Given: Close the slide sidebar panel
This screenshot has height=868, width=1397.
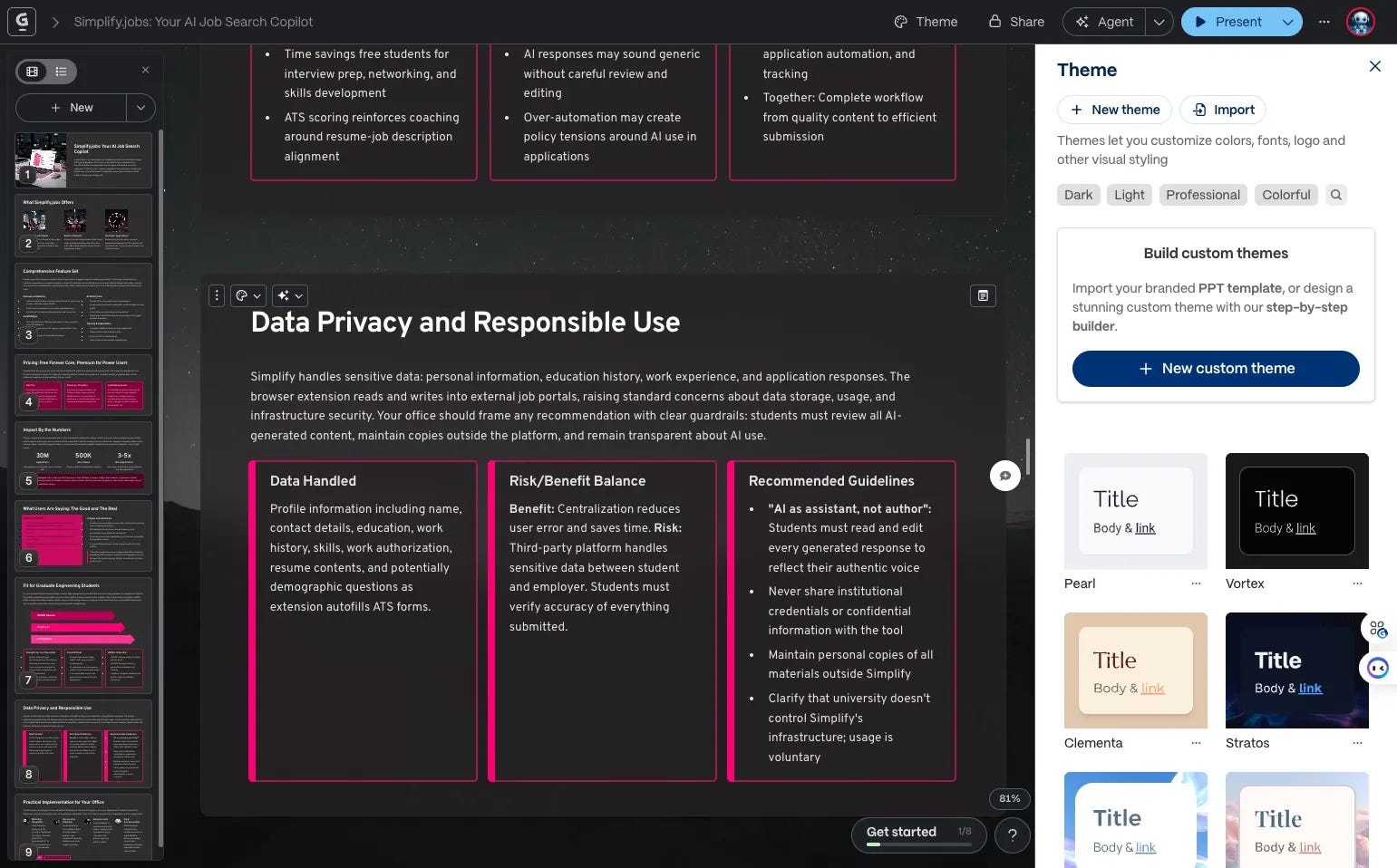Looking at the screenshot, I should click(145, 70).
